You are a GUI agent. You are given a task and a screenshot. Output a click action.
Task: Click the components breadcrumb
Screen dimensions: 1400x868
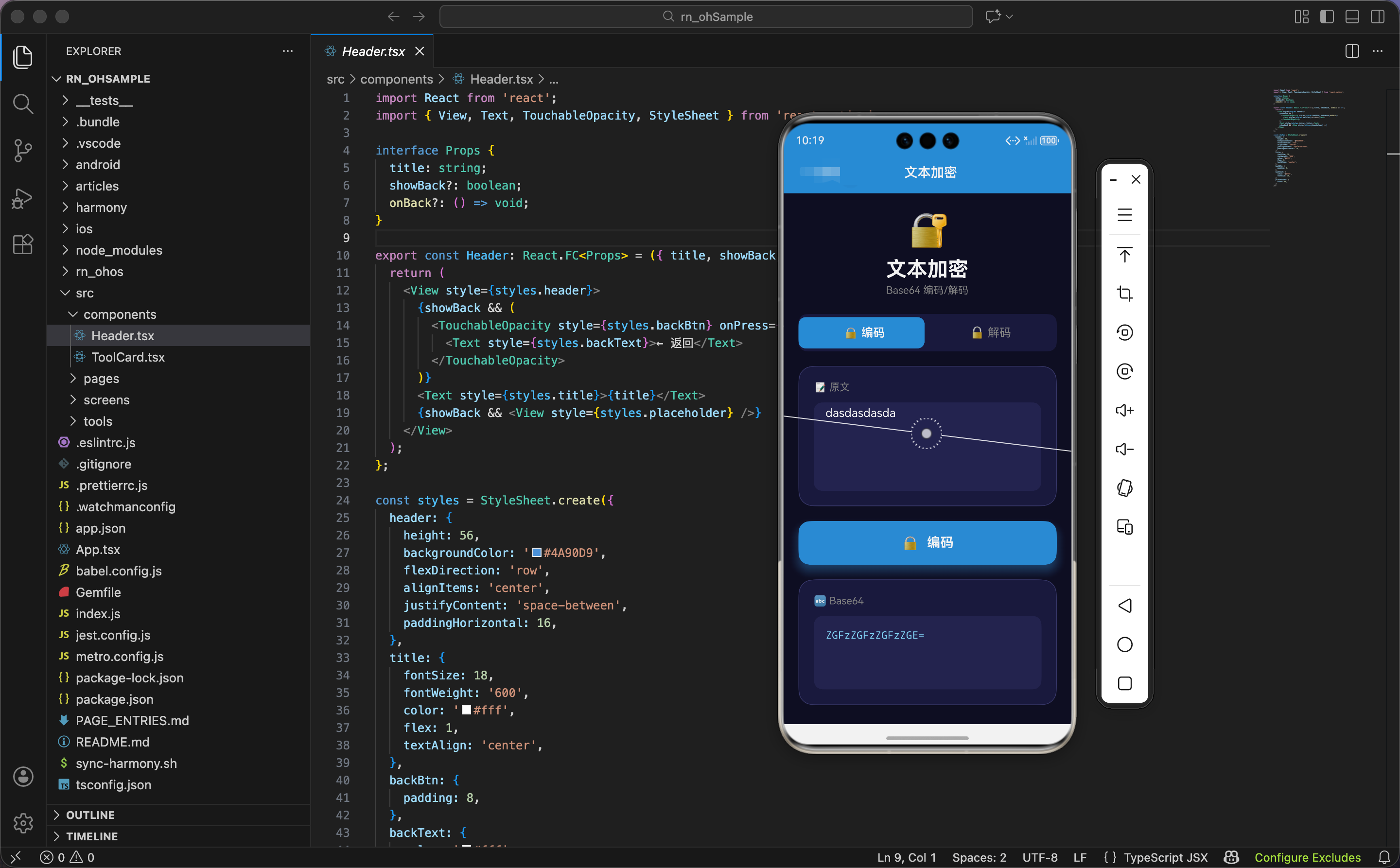click(x=396, y=79)
